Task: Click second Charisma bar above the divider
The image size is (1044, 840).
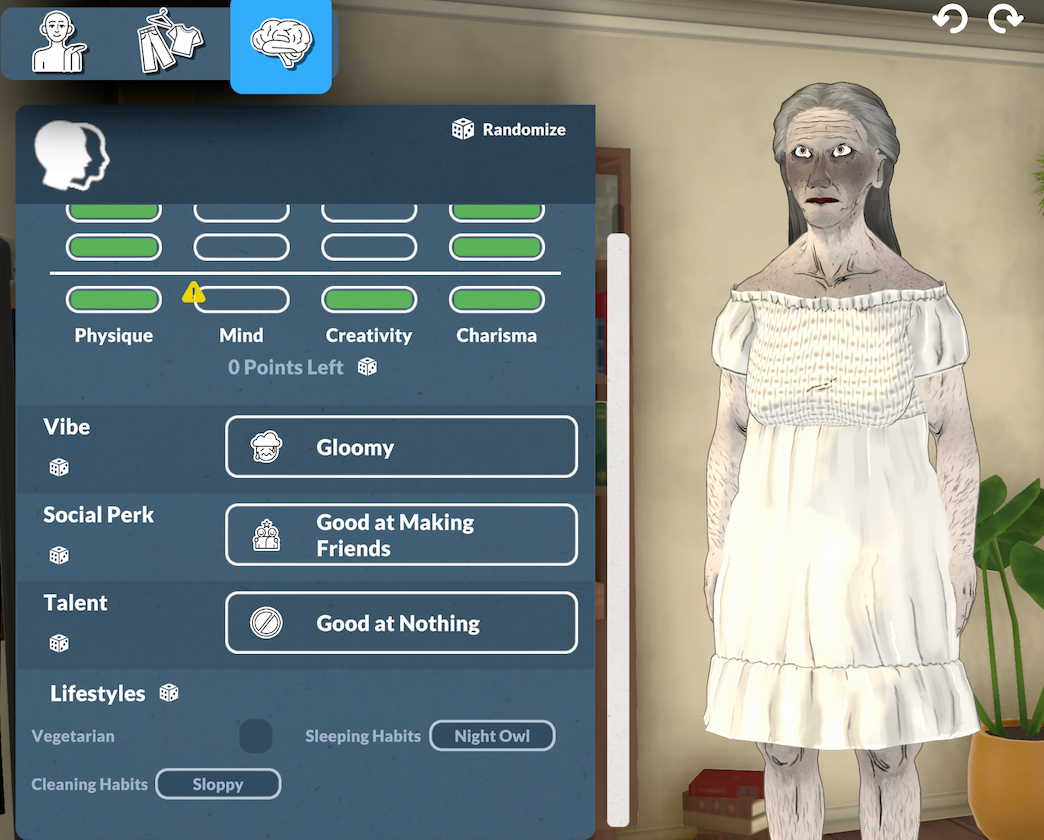Action: [x=497, y=213]
